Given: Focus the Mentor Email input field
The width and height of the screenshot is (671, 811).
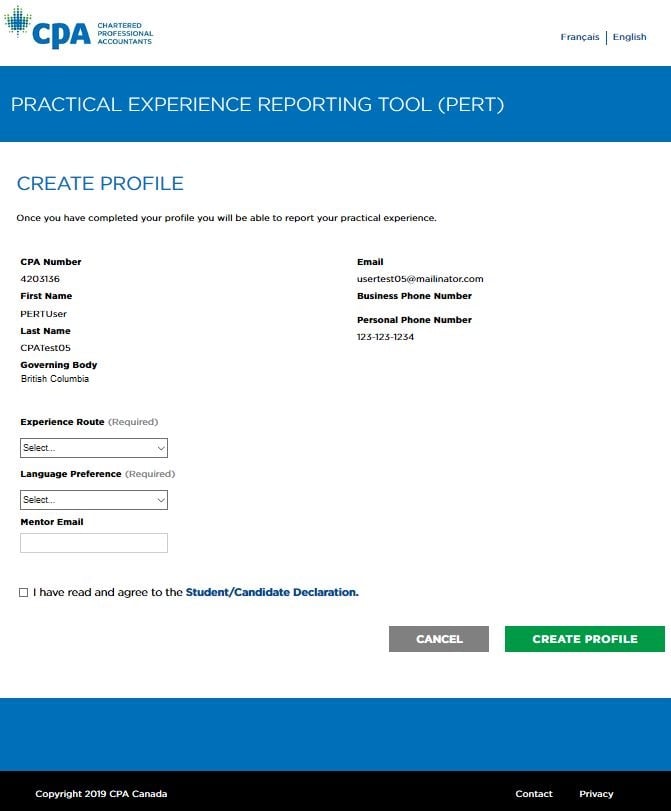Looking at the screenshot, I should (94, 543).
